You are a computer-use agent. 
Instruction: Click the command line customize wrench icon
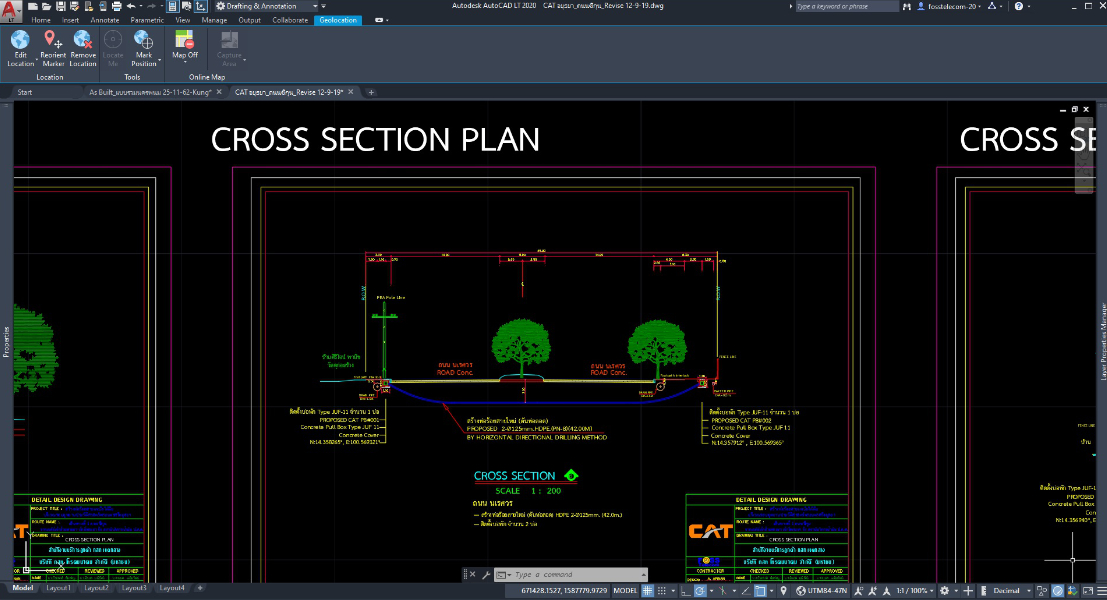click(486, 575)
